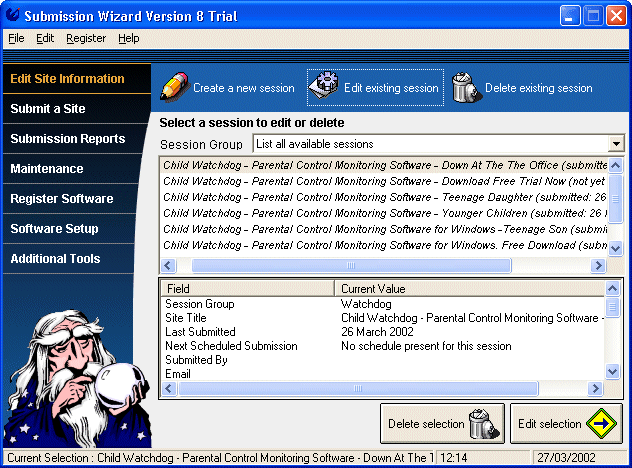Go to Submit a Site section
The height and width of the screenshot is (468, 632).
pos(75,109)
